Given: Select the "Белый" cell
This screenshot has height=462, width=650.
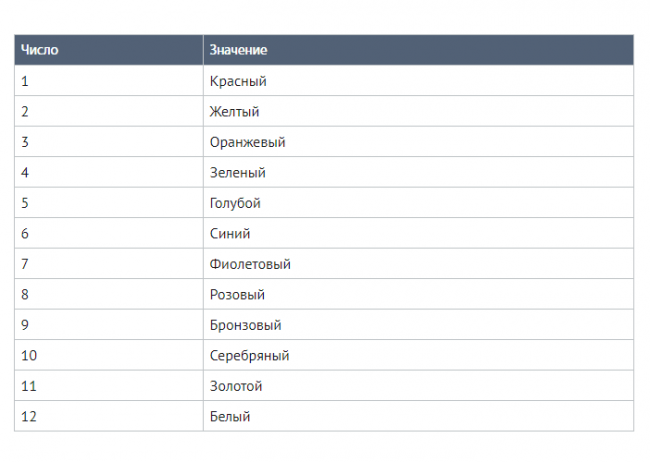Looking at the screenshot, I should tap(230, 416).
